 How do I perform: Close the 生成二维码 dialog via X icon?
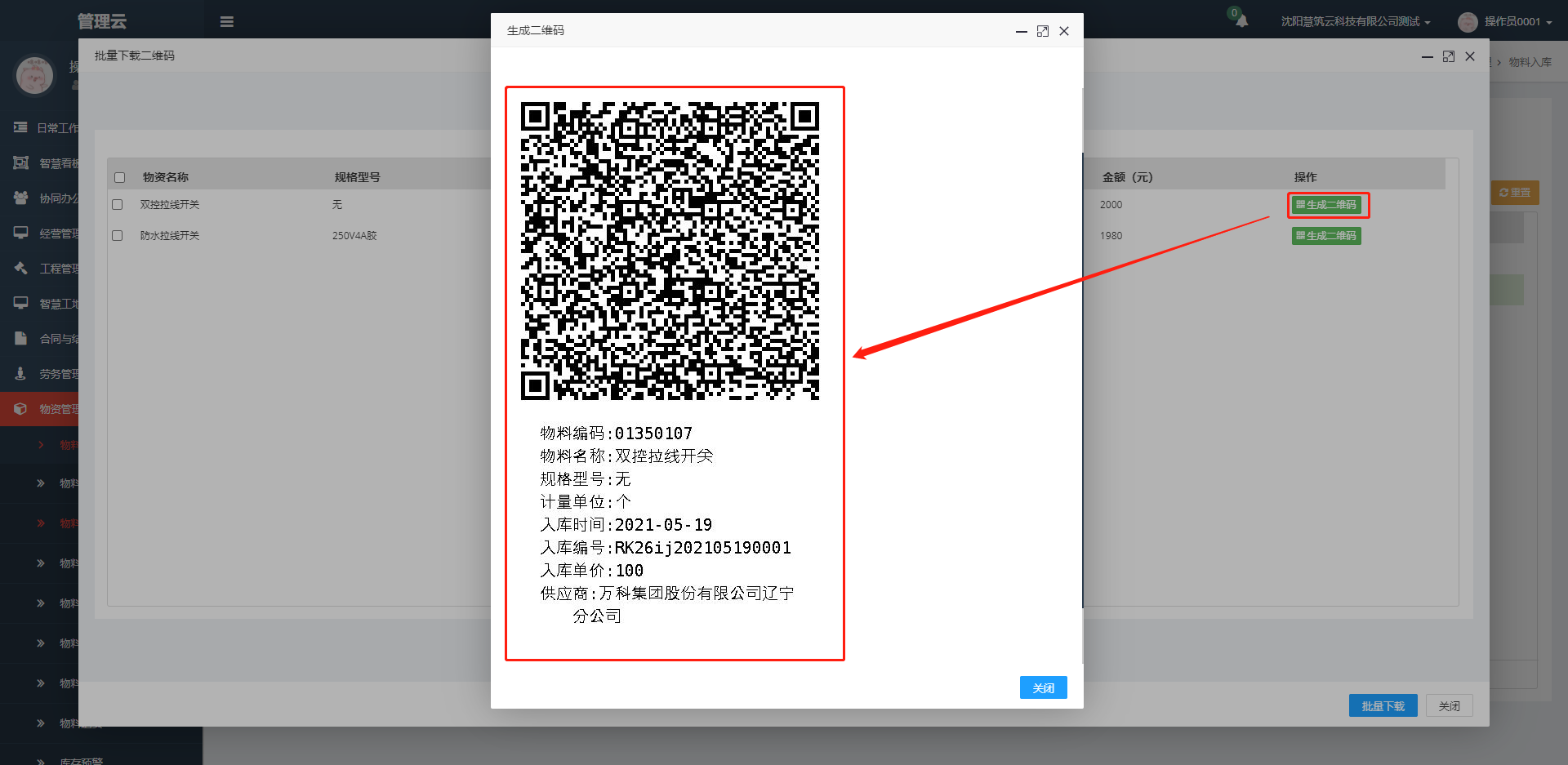(1064, 31)
